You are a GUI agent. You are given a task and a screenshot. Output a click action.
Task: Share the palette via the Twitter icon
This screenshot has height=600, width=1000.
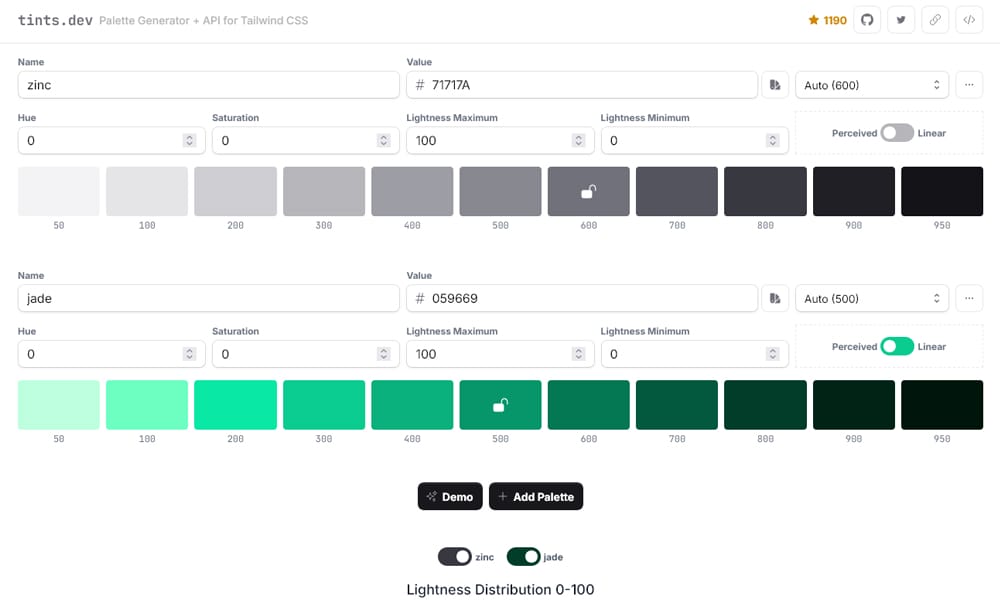point(901,19)
